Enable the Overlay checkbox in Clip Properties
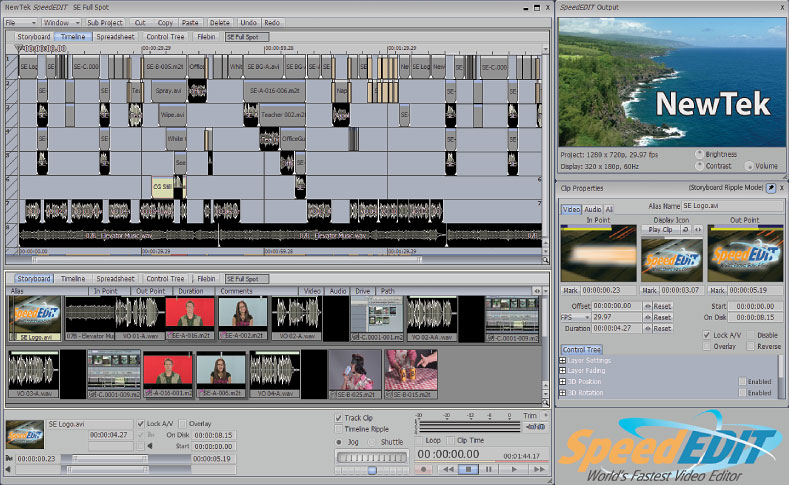 click(x=706, y=346)
